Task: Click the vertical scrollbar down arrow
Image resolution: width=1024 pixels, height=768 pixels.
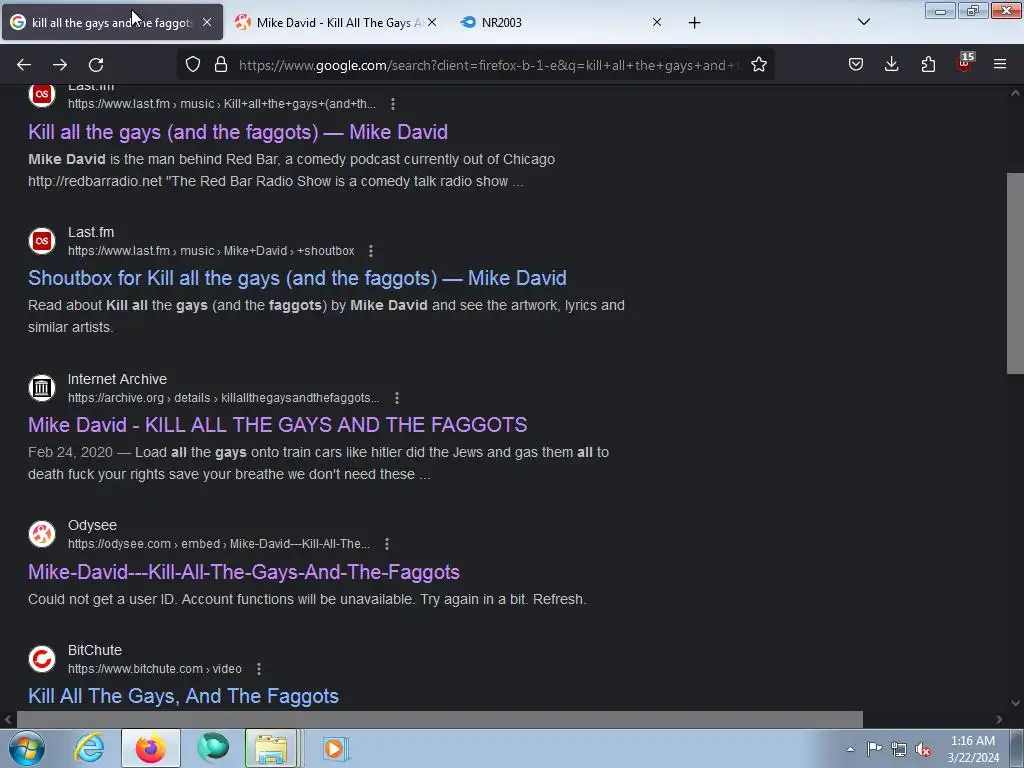Action: click(x=1015, y=703)
